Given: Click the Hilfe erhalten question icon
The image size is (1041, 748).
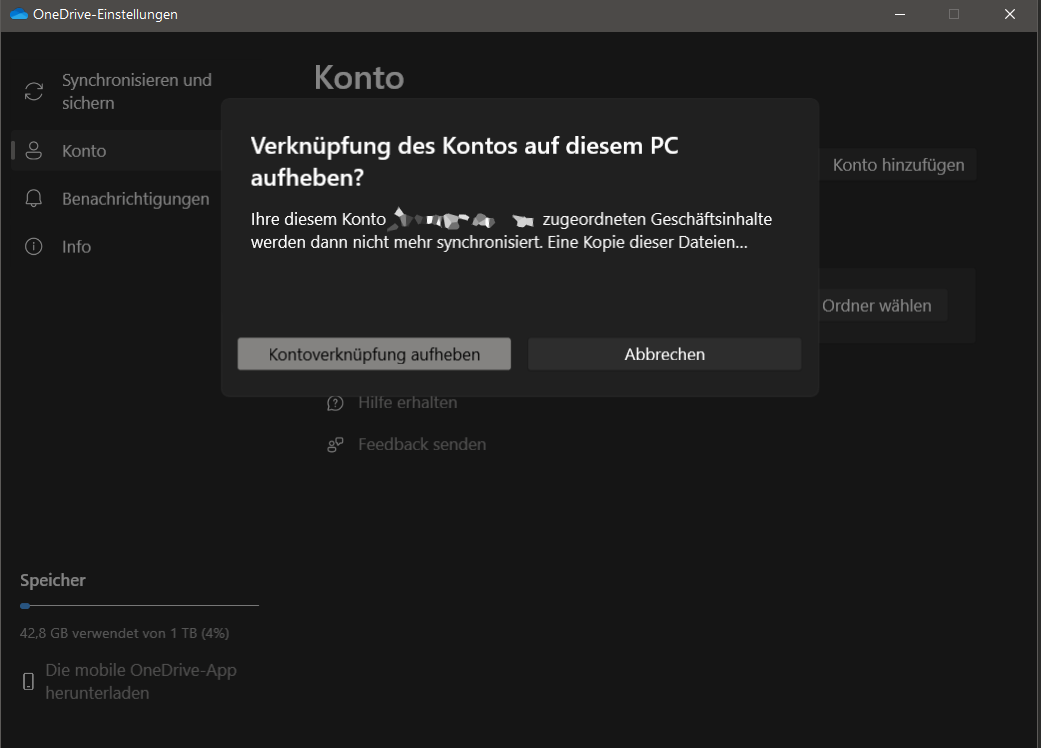Looking at the screenshot, I should click(x=335, y=403).
